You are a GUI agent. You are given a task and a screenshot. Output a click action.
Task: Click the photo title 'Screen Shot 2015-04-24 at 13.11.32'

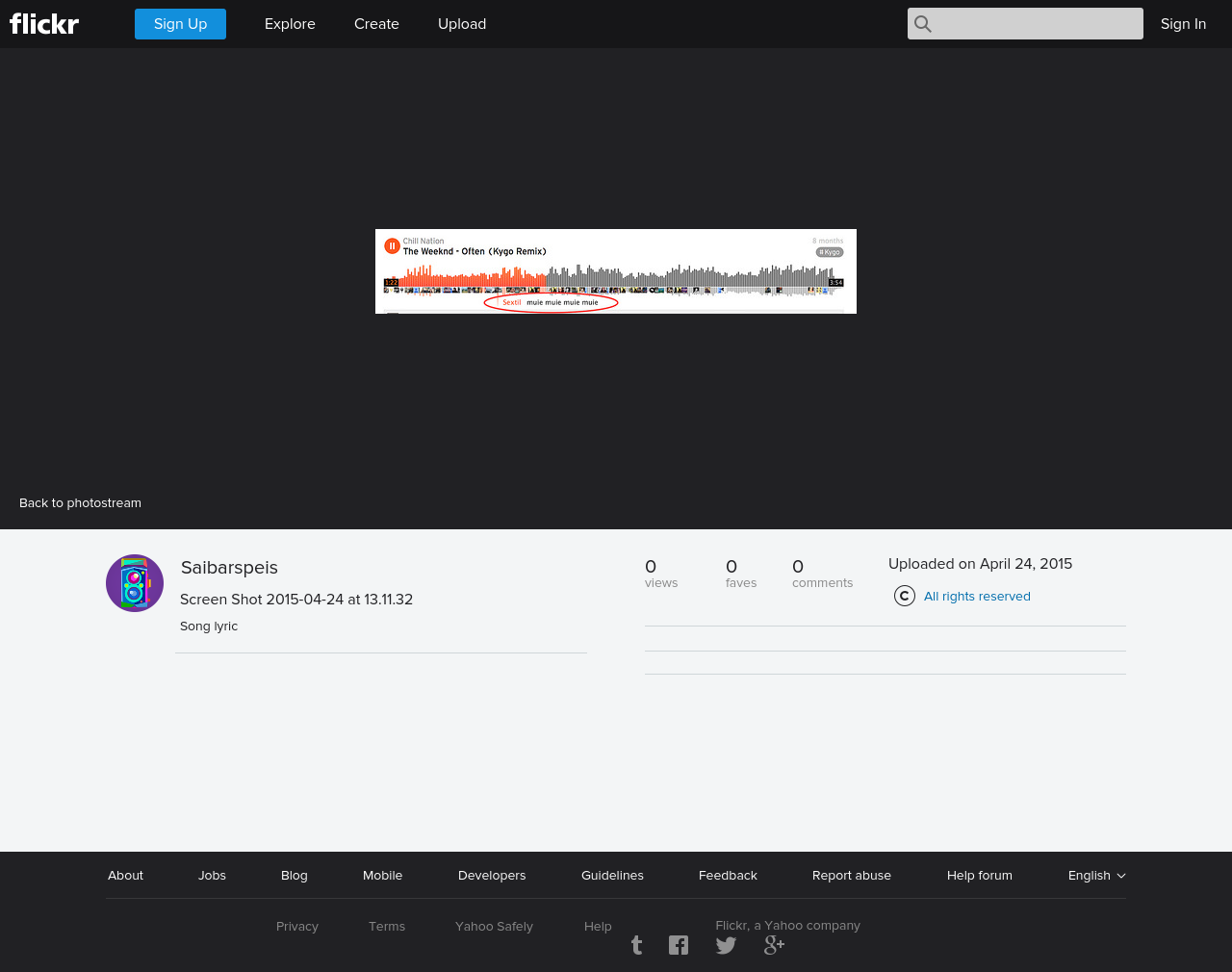pyautogui.click(x=296, y=599)
